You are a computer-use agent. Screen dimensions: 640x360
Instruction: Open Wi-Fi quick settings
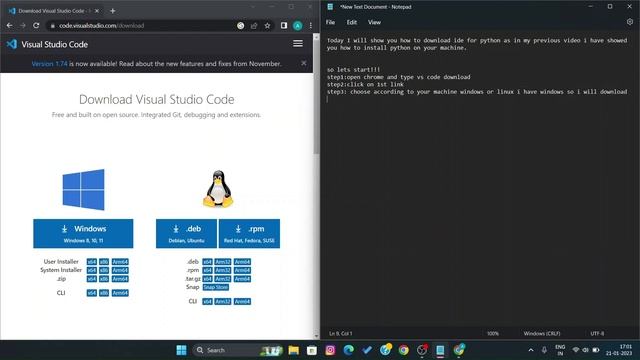(x=576, y=350)
